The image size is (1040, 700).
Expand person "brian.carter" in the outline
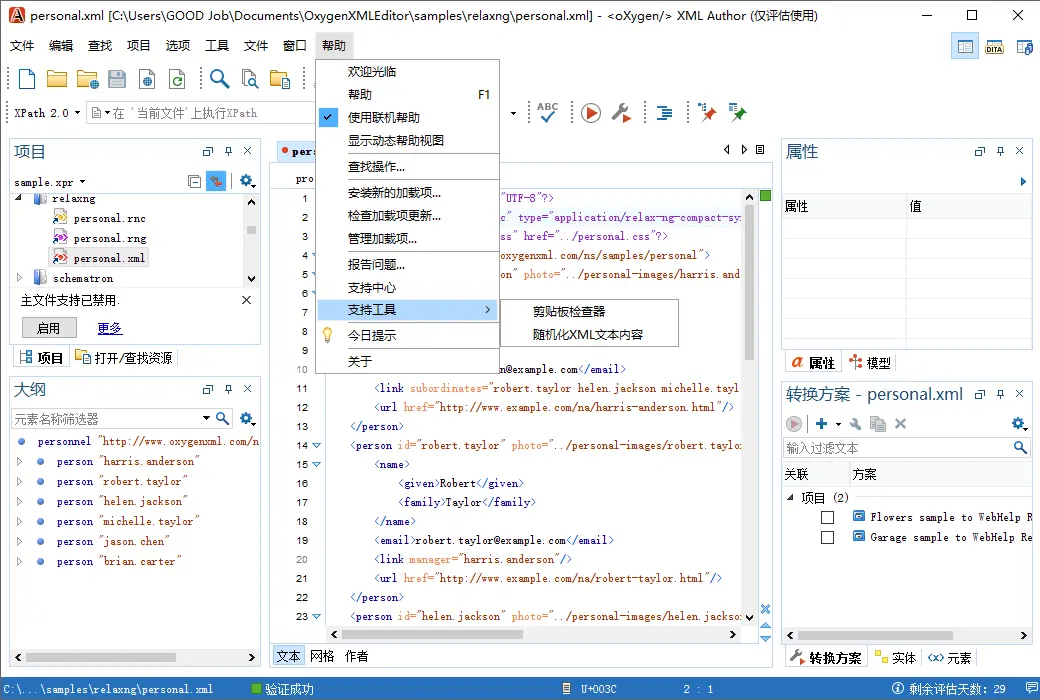point(19,561)
